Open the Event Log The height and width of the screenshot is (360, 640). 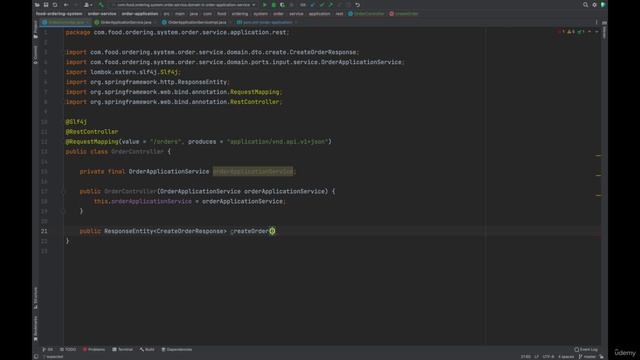click(586, 349)
